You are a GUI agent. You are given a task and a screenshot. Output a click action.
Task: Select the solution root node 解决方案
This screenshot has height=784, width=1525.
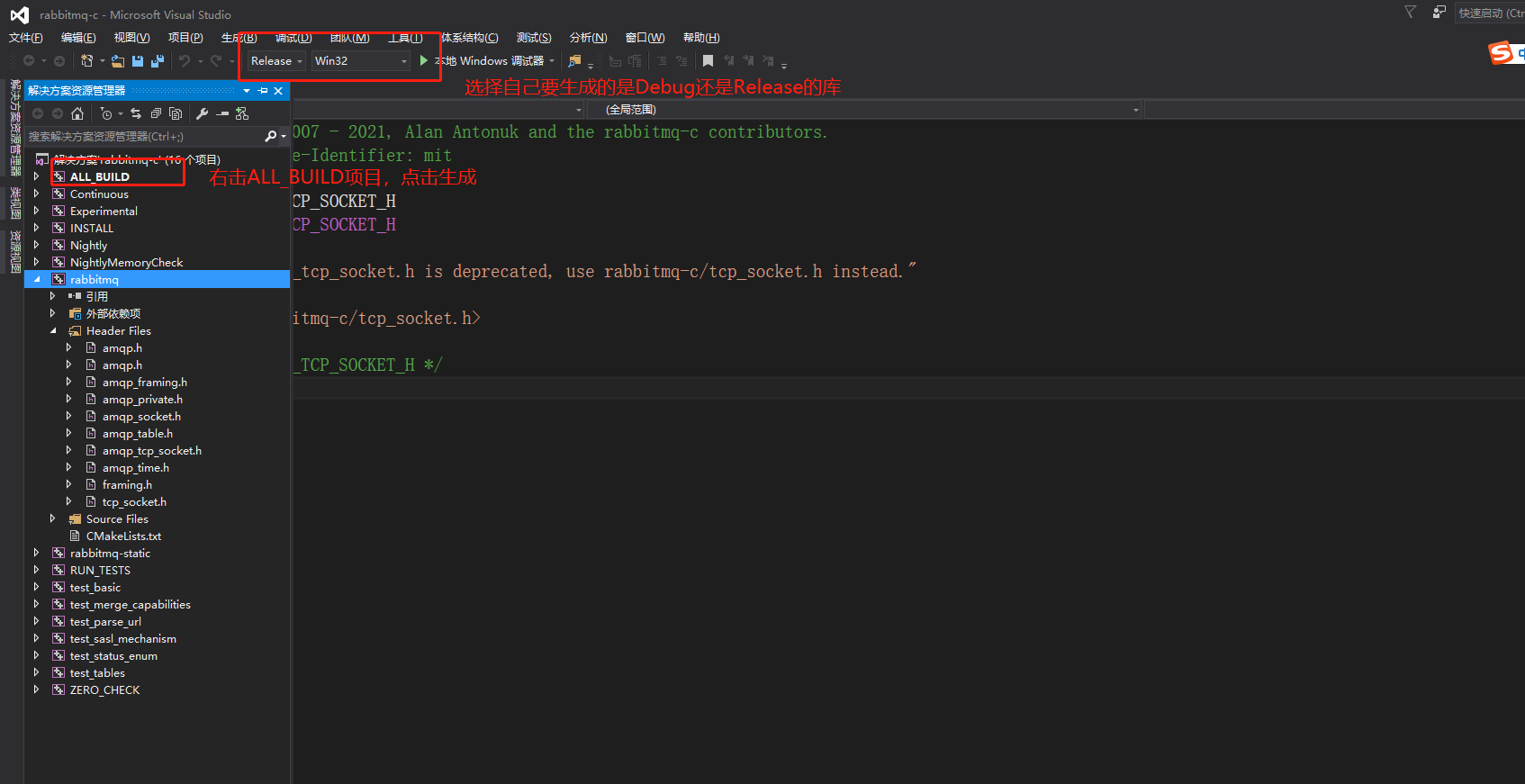(137, 159)
